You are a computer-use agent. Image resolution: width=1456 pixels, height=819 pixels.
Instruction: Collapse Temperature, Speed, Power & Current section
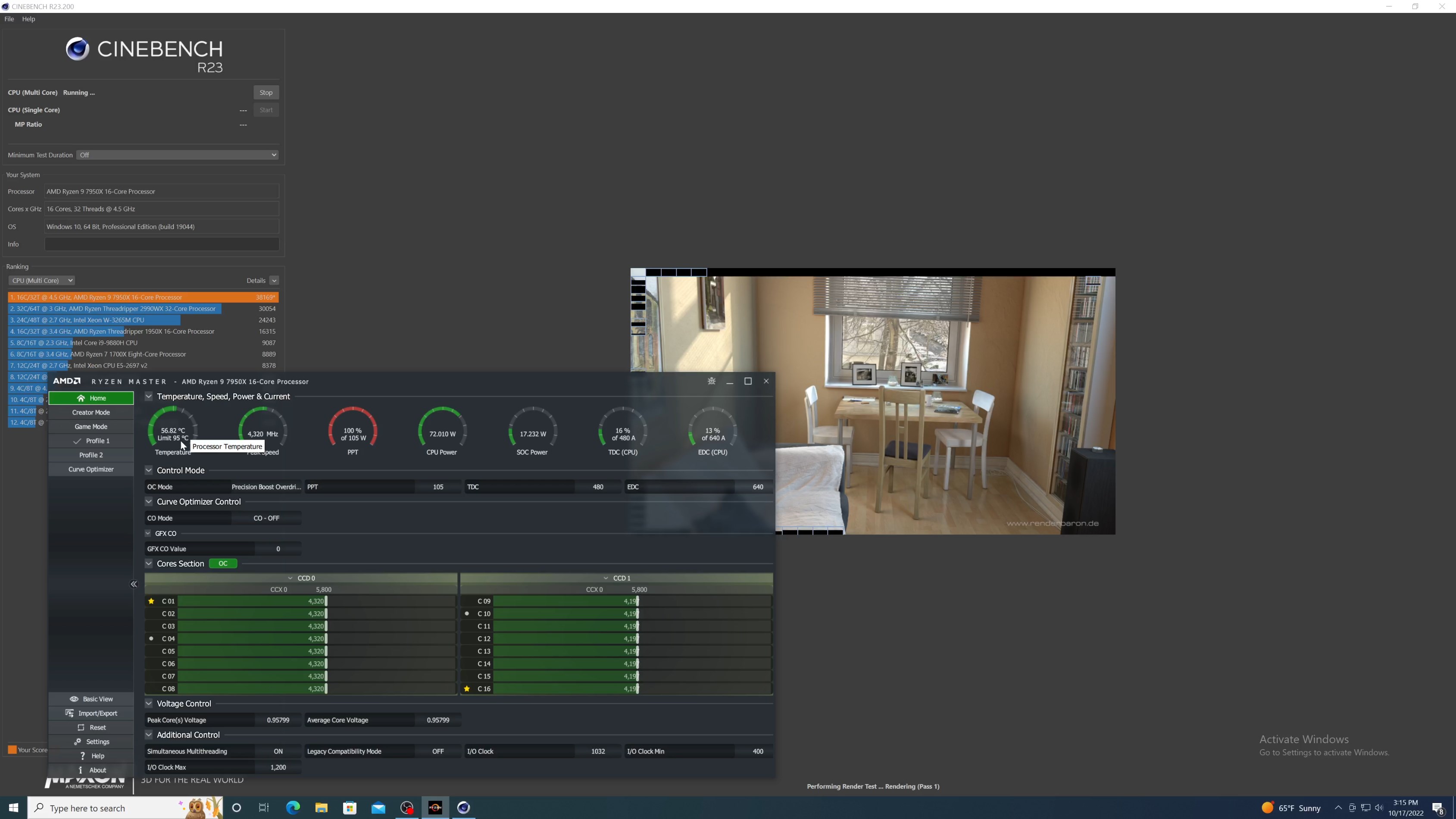(x=149, y=396)
